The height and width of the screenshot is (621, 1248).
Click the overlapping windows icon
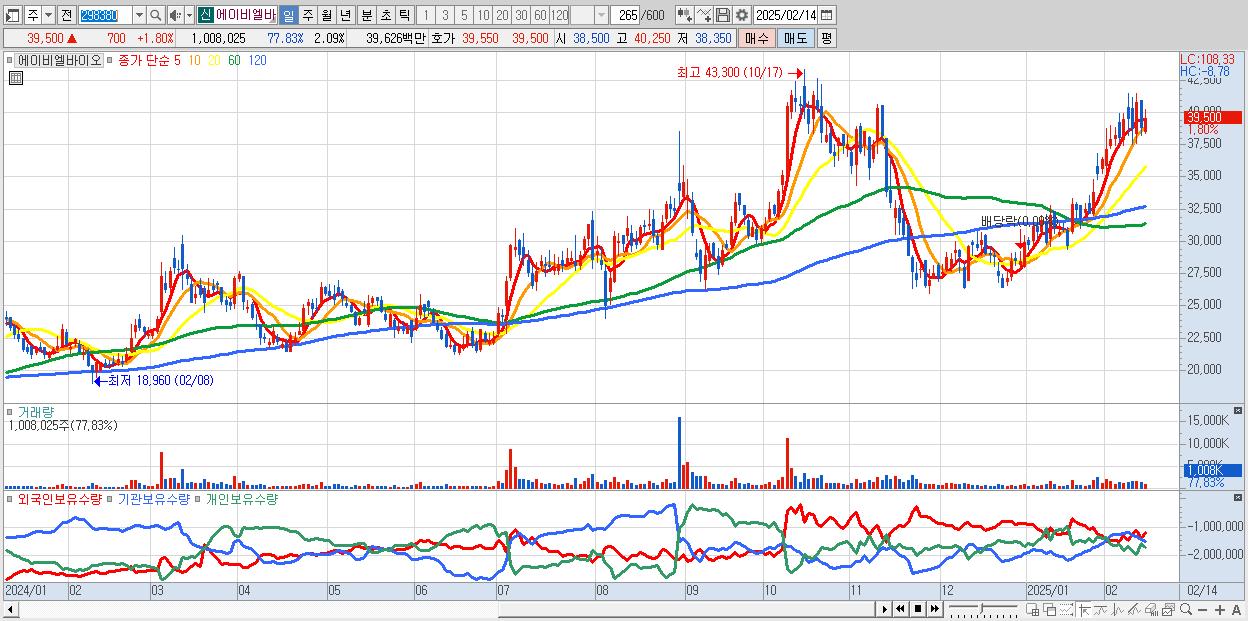pos(1049,609)
